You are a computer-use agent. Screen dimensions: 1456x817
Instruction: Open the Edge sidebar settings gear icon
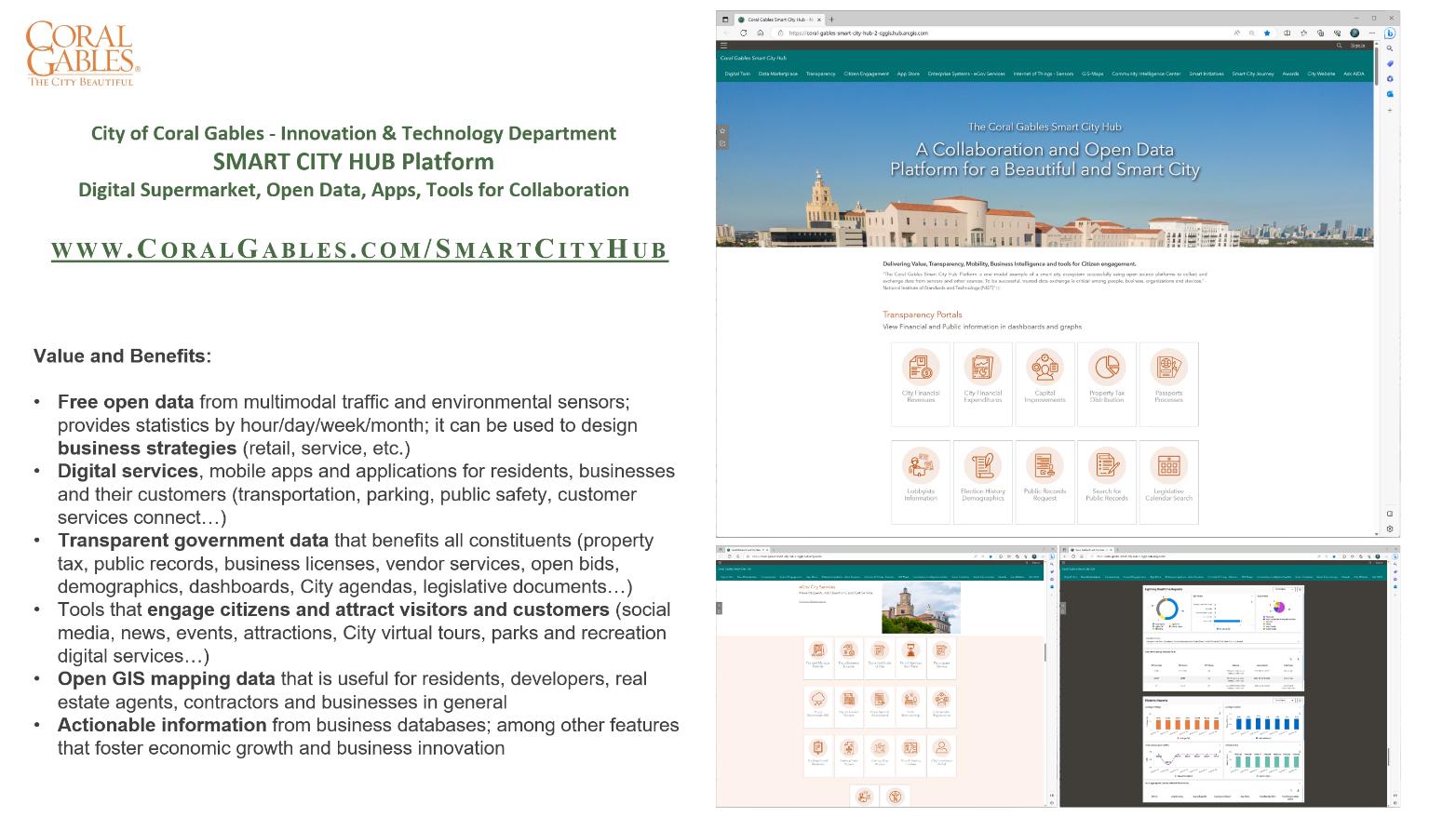1390,529
